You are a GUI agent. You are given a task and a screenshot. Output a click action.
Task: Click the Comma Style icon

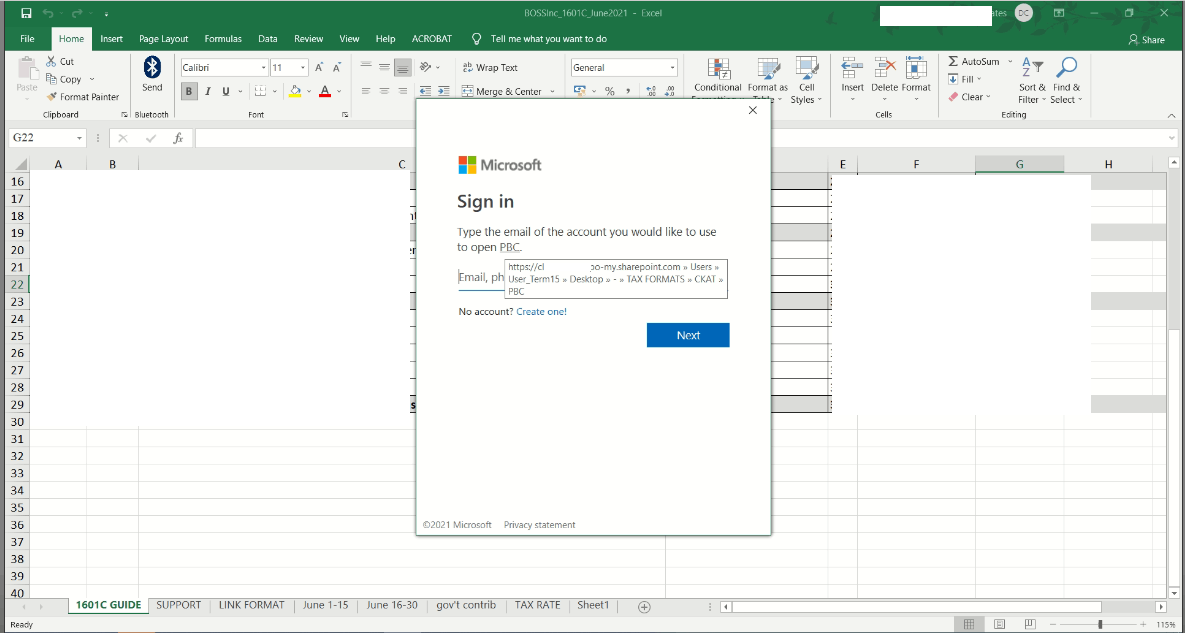point(628,91)
